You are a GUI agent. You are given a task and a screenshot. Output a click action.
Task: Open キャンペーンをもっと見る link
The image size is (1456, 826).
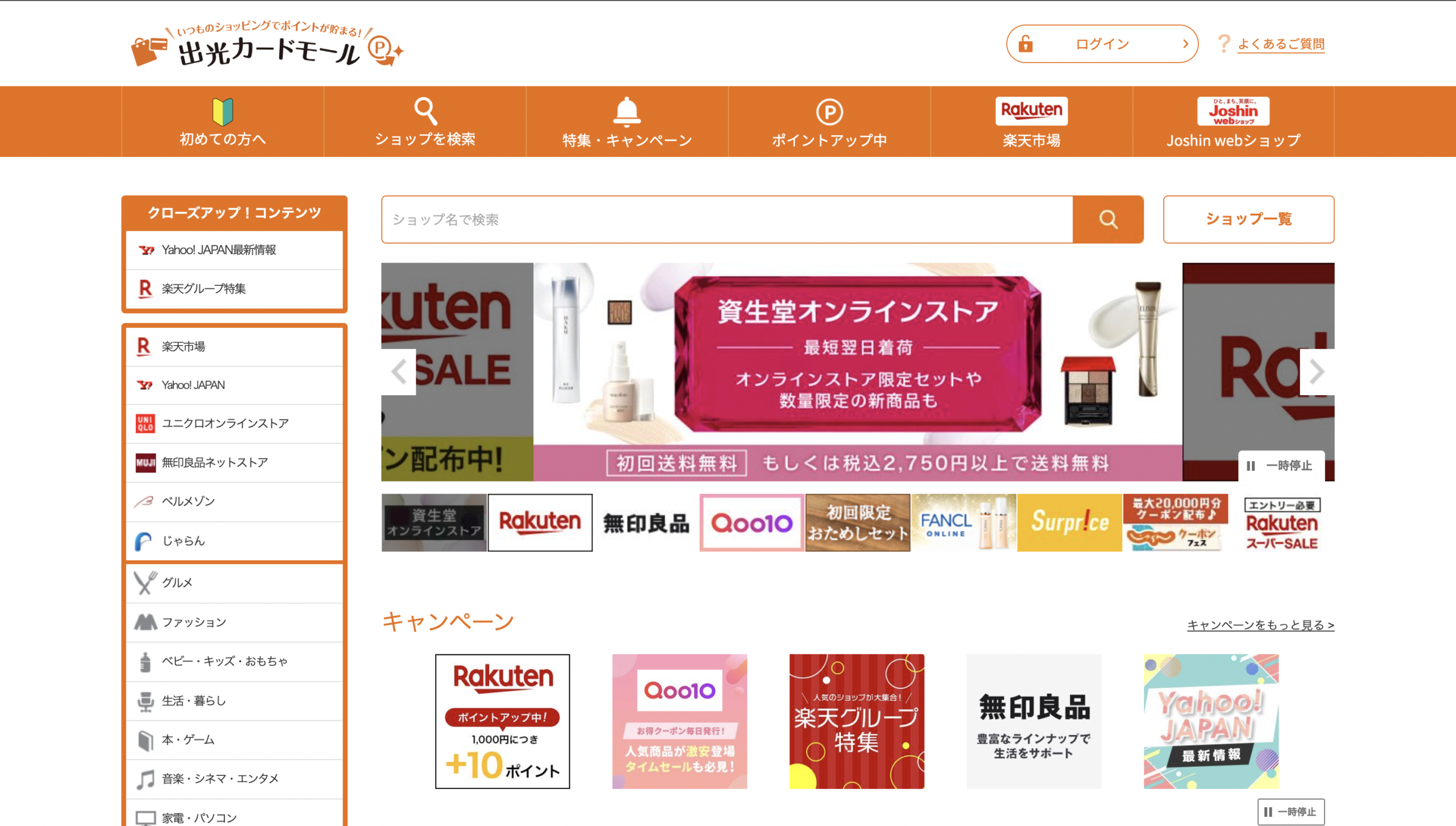pos(1260,625)
